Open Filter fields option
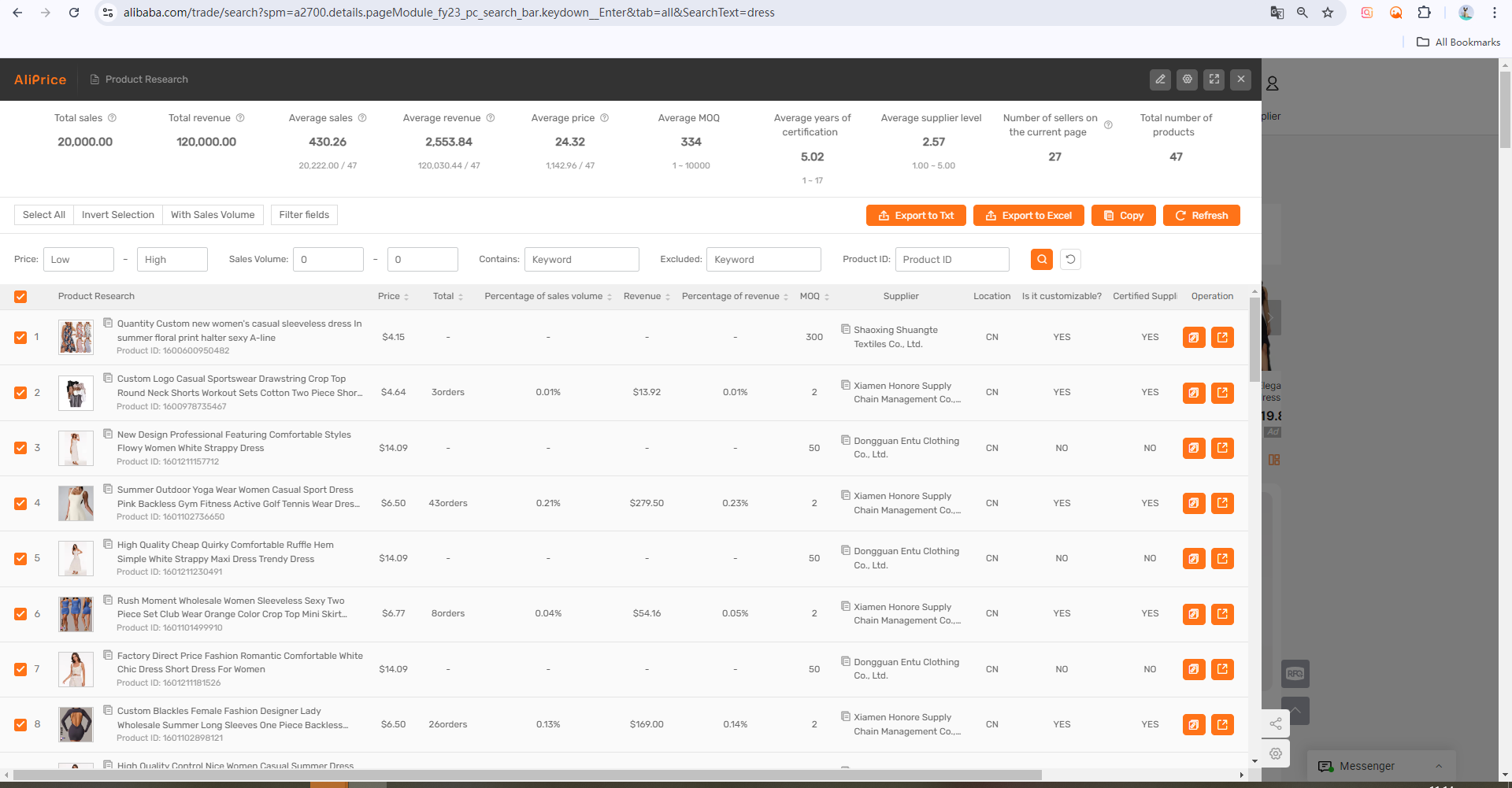The image size is (1512, 788). (304, 215)
